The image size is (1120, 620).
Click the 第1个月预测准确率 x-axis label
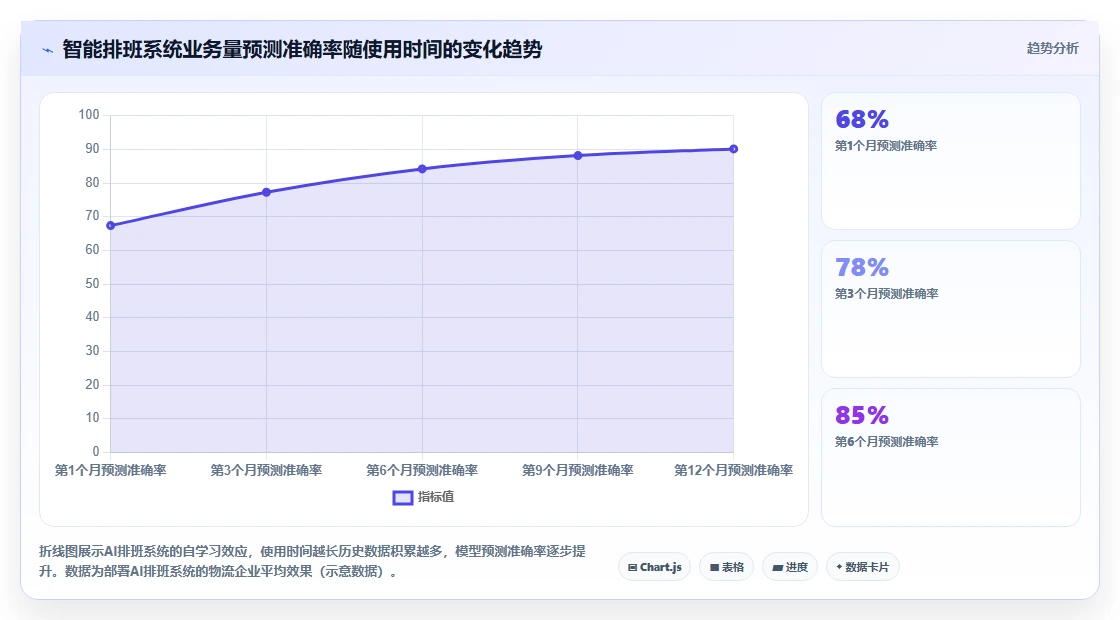click(x=111, y=470)
